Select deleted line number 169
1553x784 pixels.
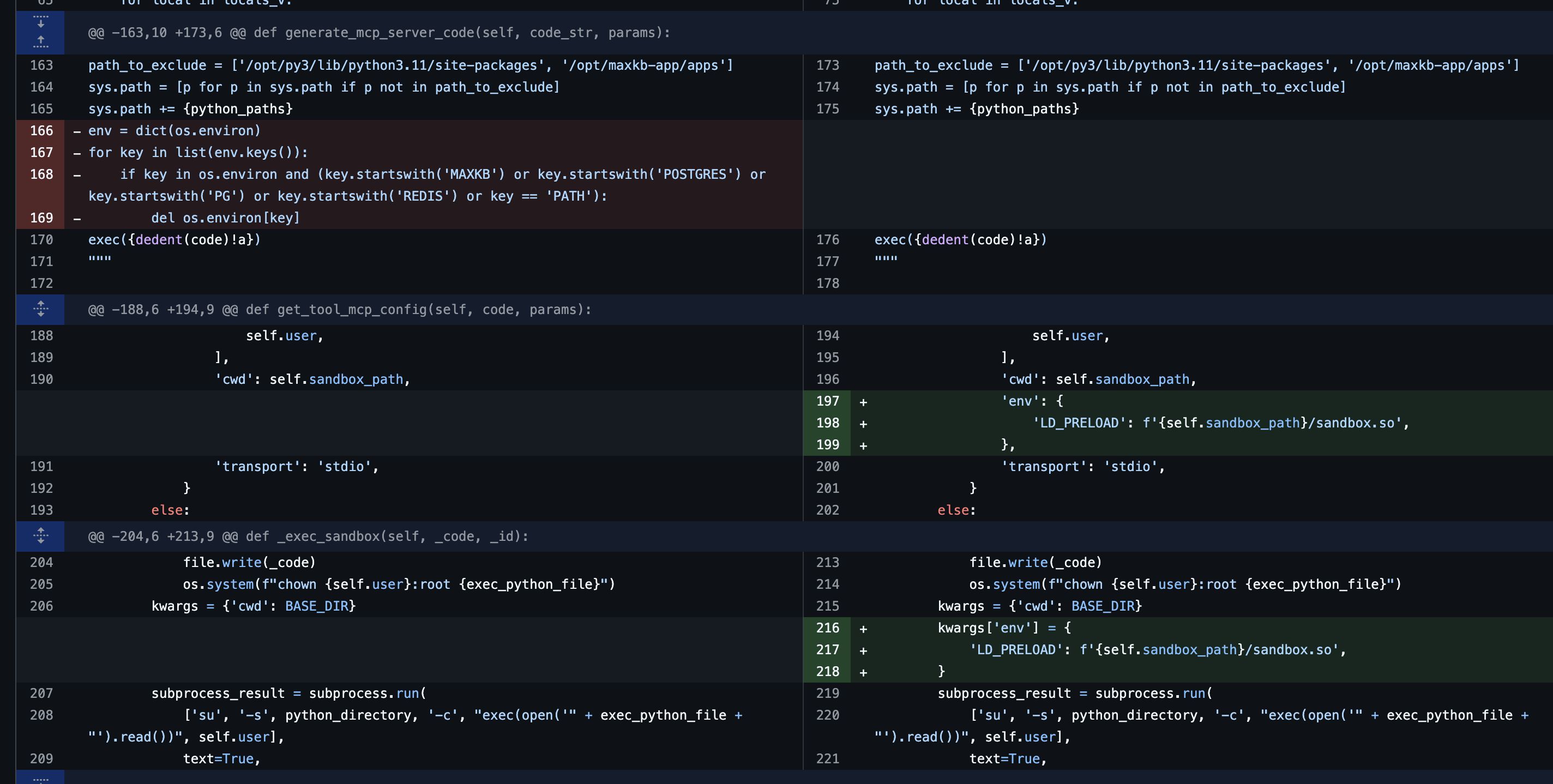[41, 218]
